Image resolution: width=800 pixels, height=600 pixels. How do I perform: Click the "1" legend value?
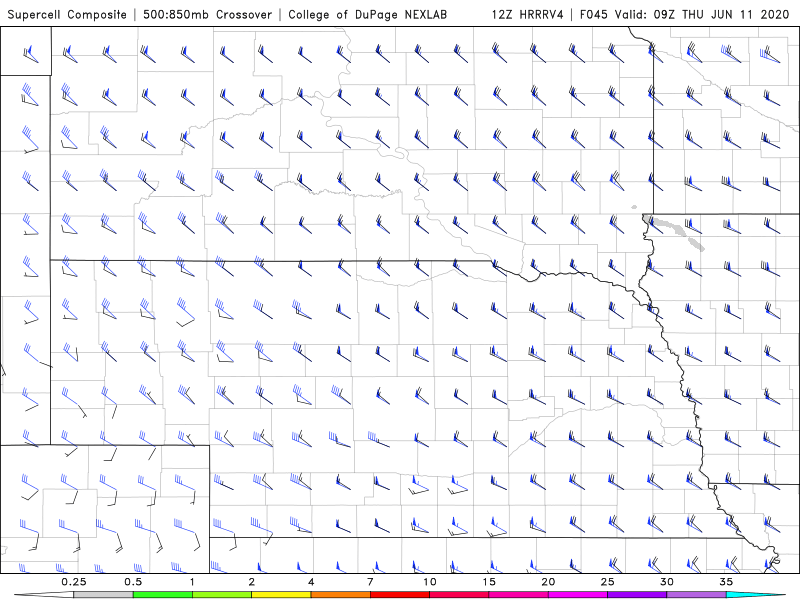[192, 582]
